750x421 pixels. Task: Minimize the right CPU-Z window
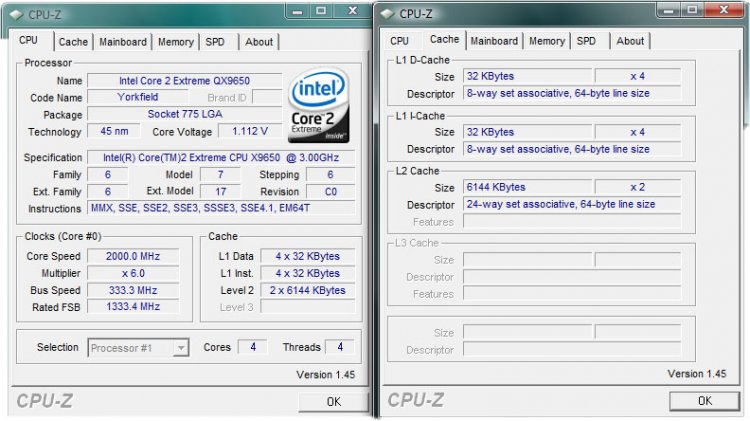tap(669, 10)
